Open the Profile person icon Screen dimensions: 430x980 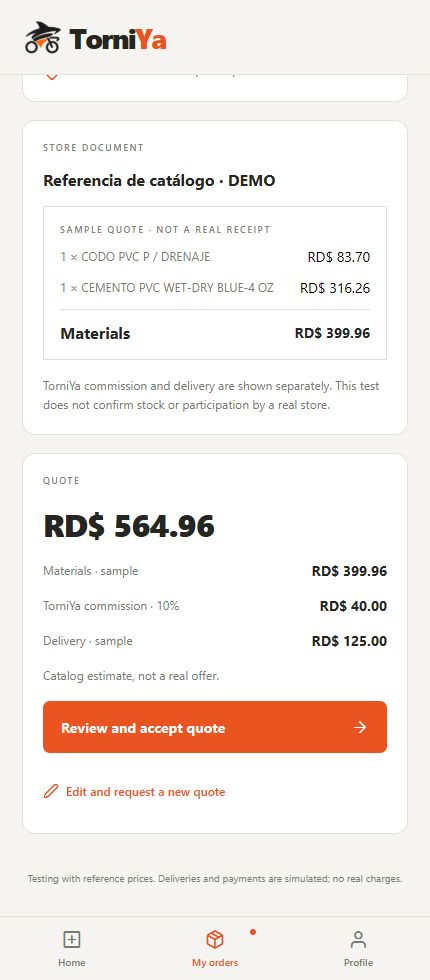(x=358, y=939)
